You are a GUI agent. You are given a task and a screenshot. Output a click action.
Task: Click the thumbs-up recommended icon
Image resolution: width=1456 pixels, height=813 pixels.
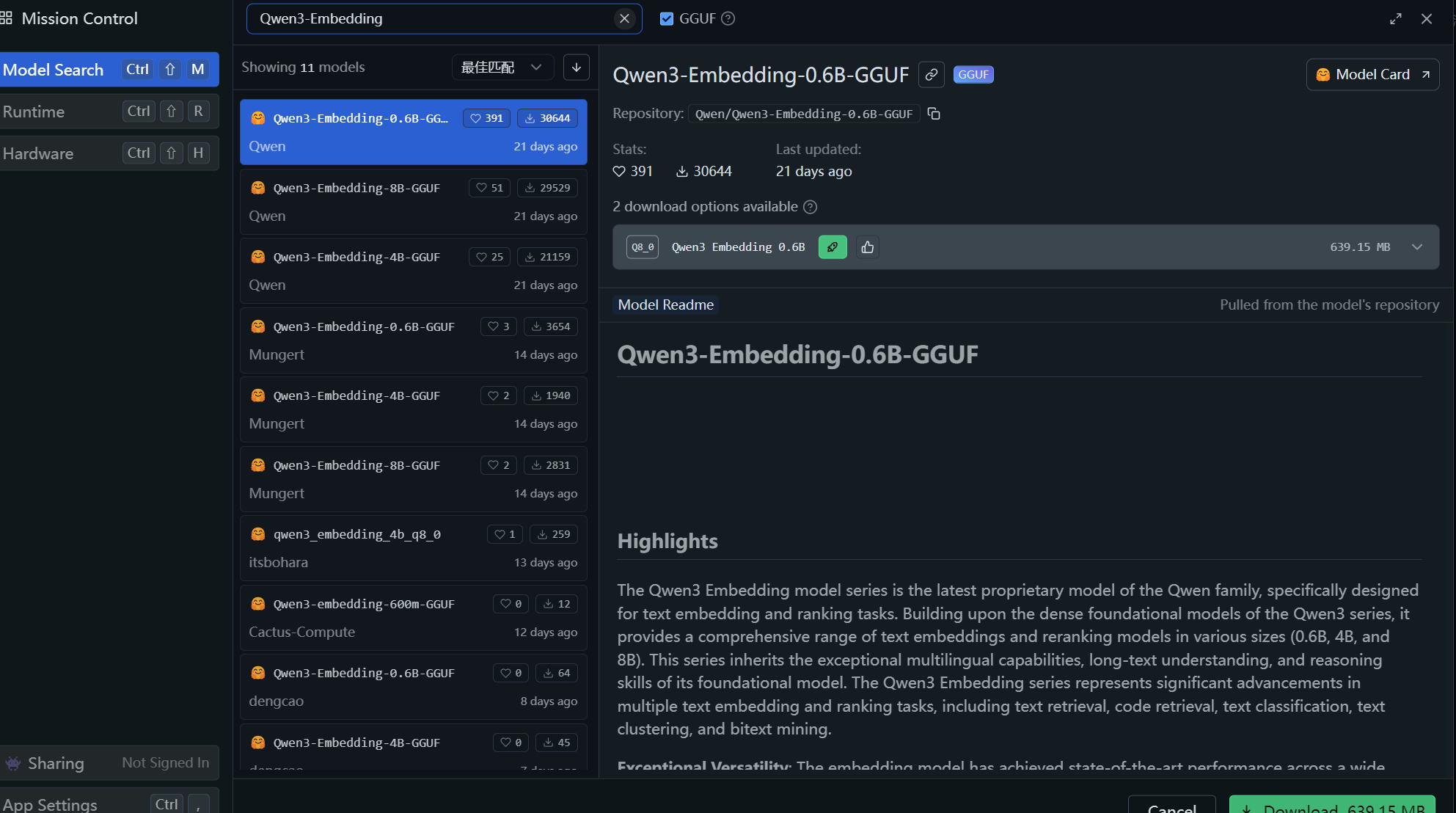(x=868, y=247)
